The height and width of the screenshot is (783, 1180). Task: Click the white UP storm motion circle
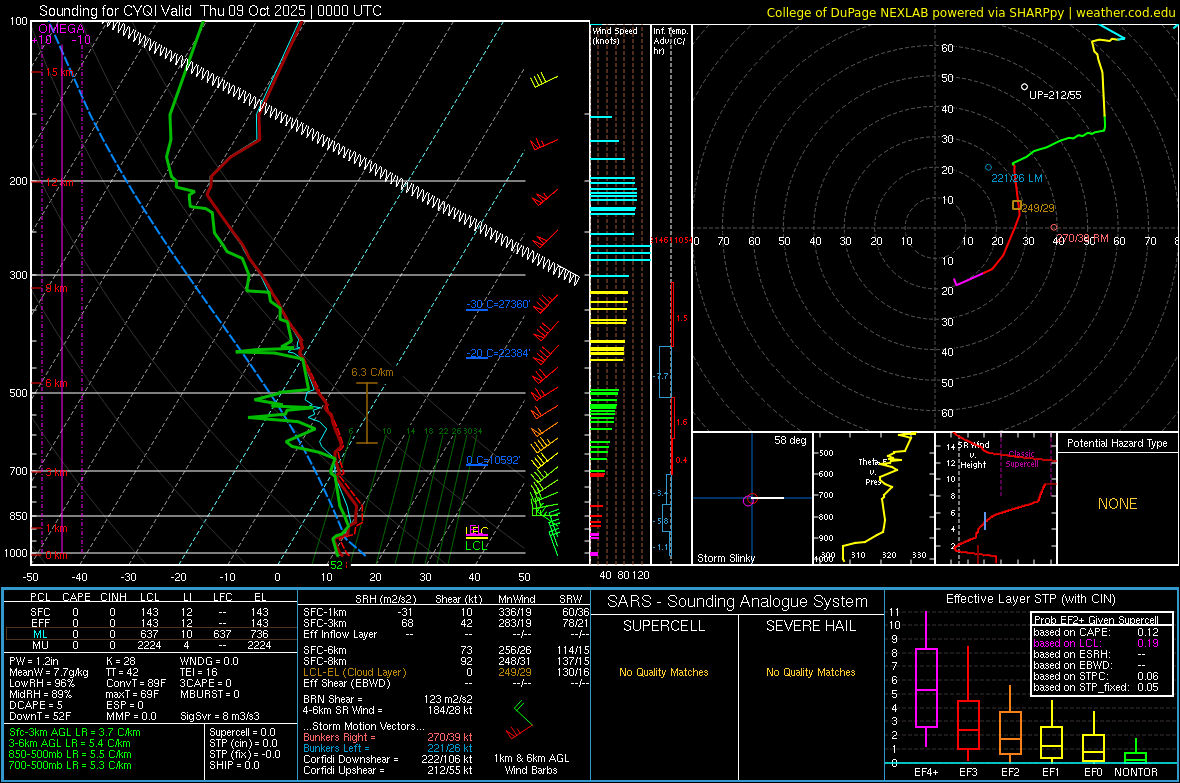(1024, 87)
